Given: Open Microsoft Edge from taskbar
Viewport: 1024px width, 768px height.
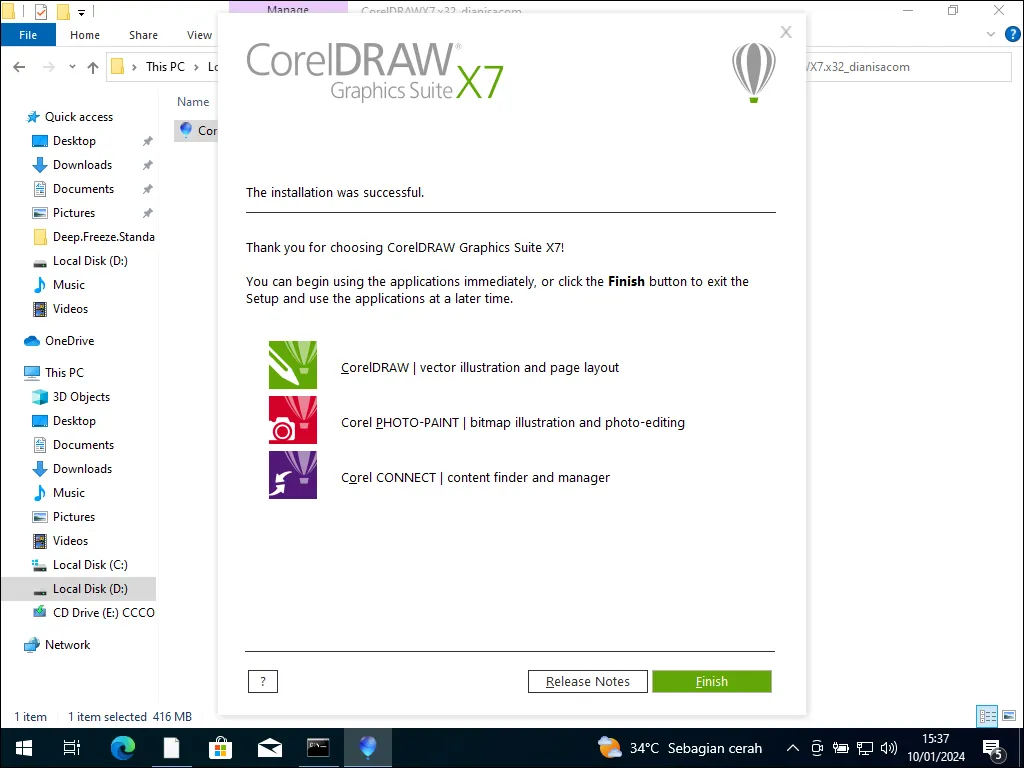Looking at the screenshot, I should pos(122,747).
